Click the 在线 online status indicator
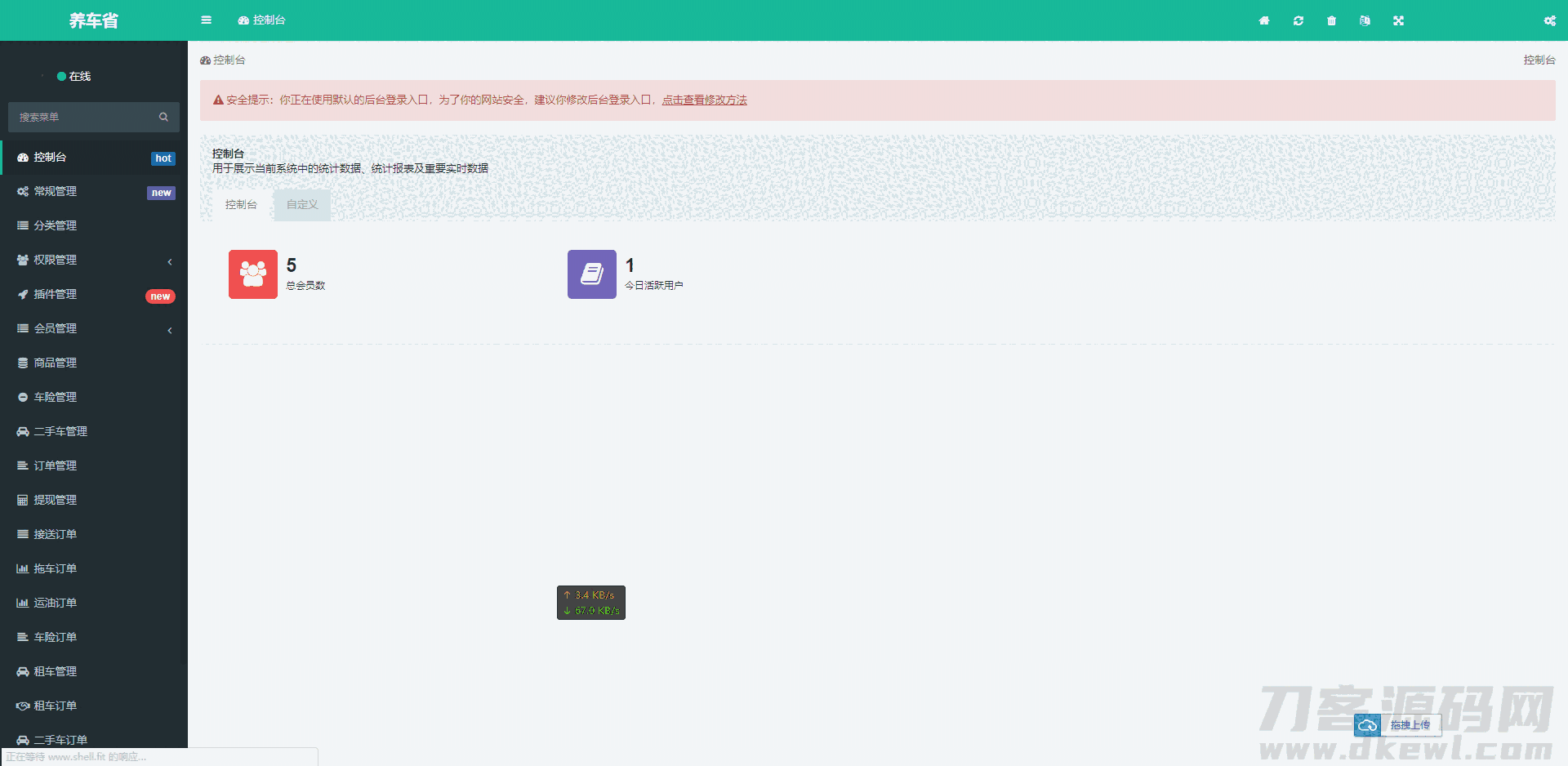 pyautogui.click(x=73, y=76)
